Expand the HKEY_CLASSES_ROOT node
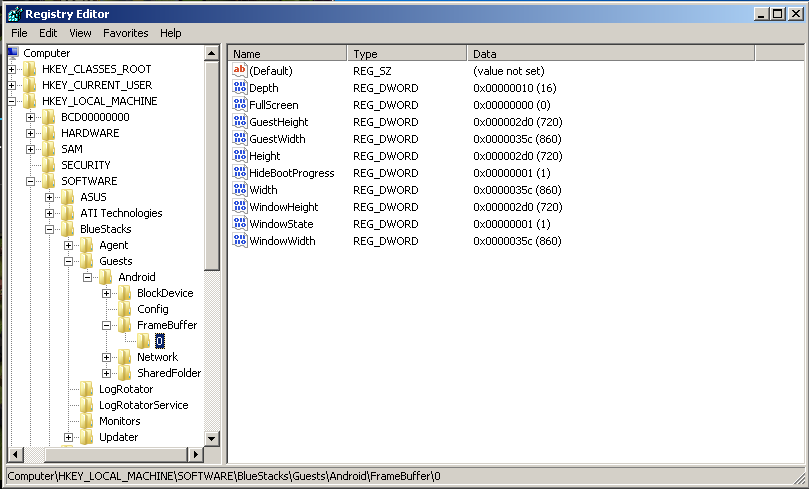Viewport: 809px width, 489px height. tap(11, 69)
